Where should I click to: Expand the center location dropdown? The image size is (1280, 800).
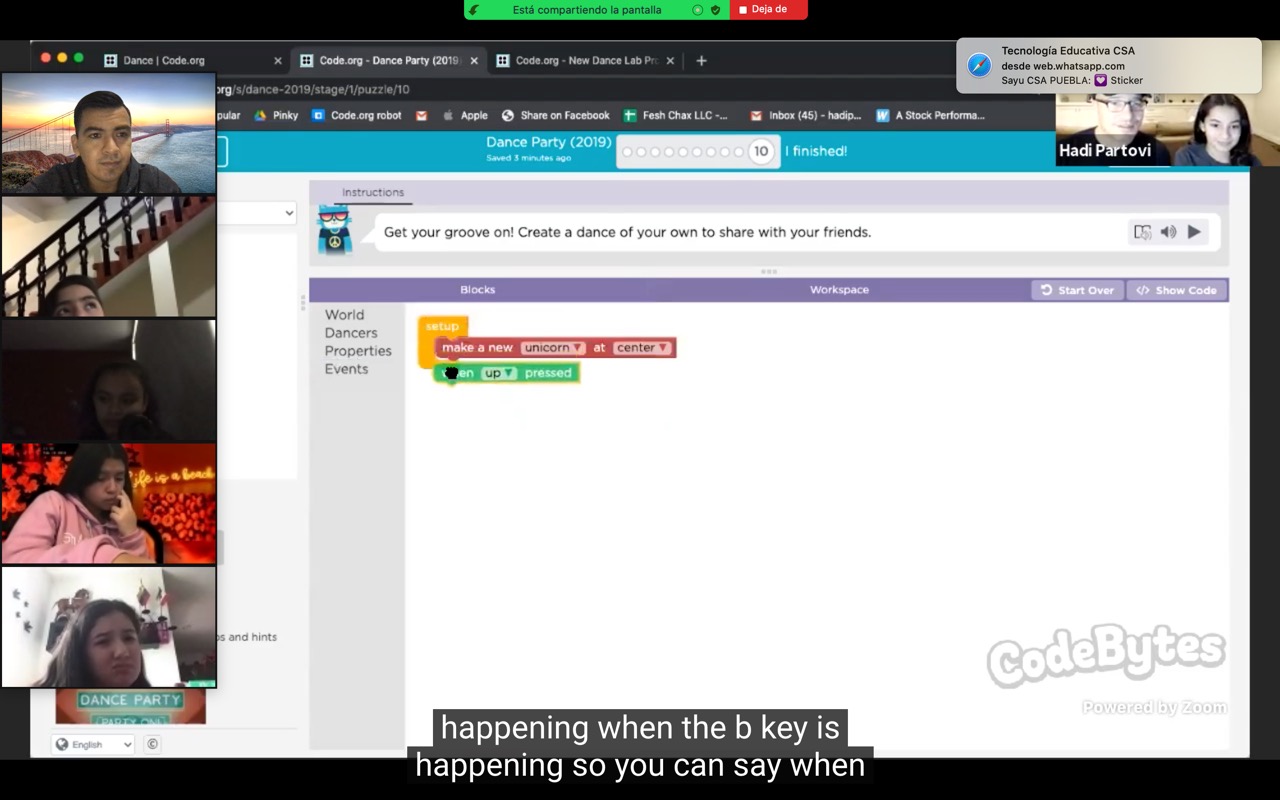(x=641, y=348)
